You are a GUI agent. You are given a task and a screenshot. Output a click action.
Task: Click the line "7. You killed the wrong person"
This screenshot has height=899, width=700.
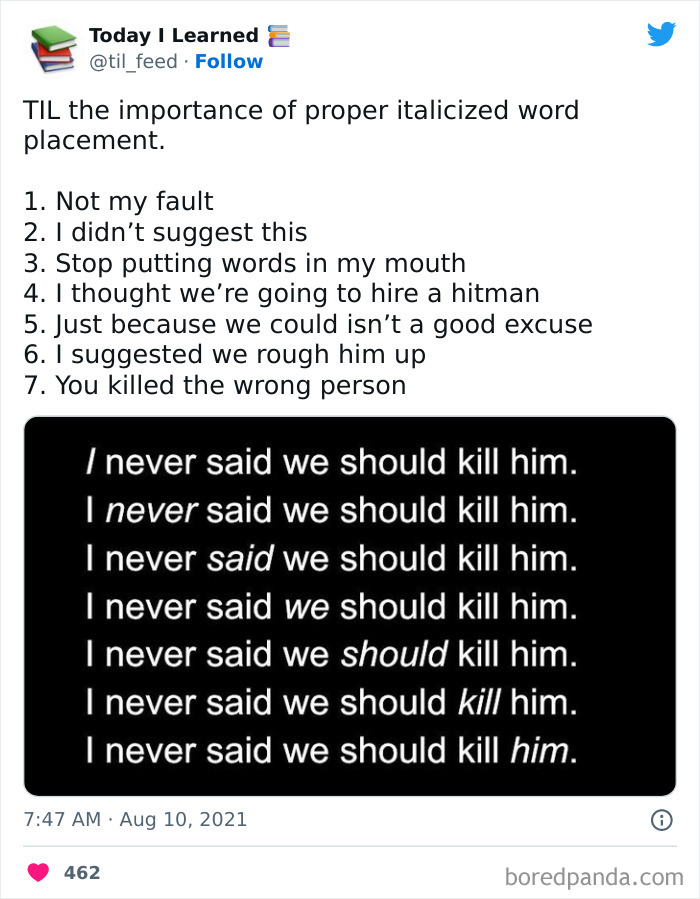point(214,385)
